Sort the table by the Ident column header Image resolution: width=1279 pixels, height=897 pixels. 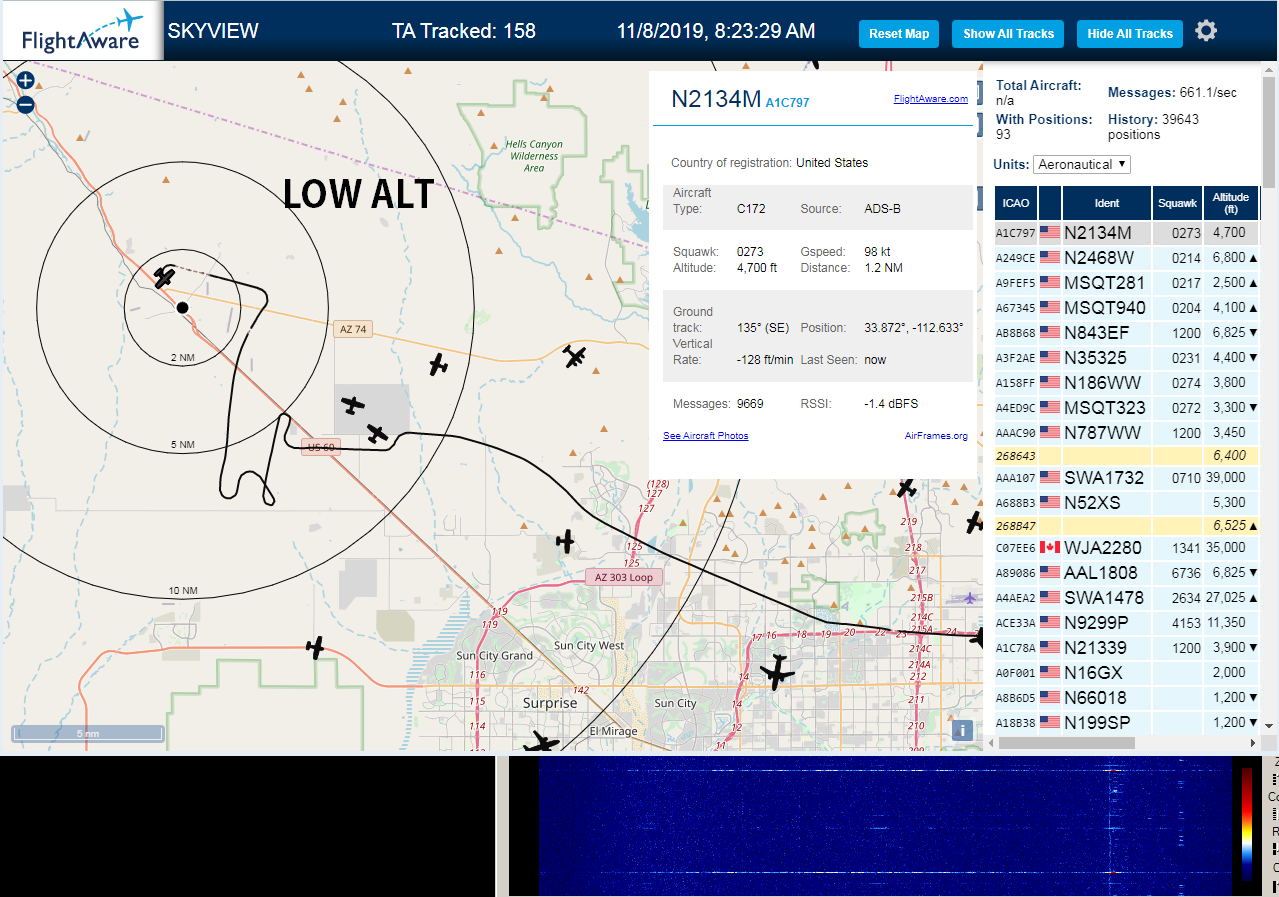coord(1107,203)
